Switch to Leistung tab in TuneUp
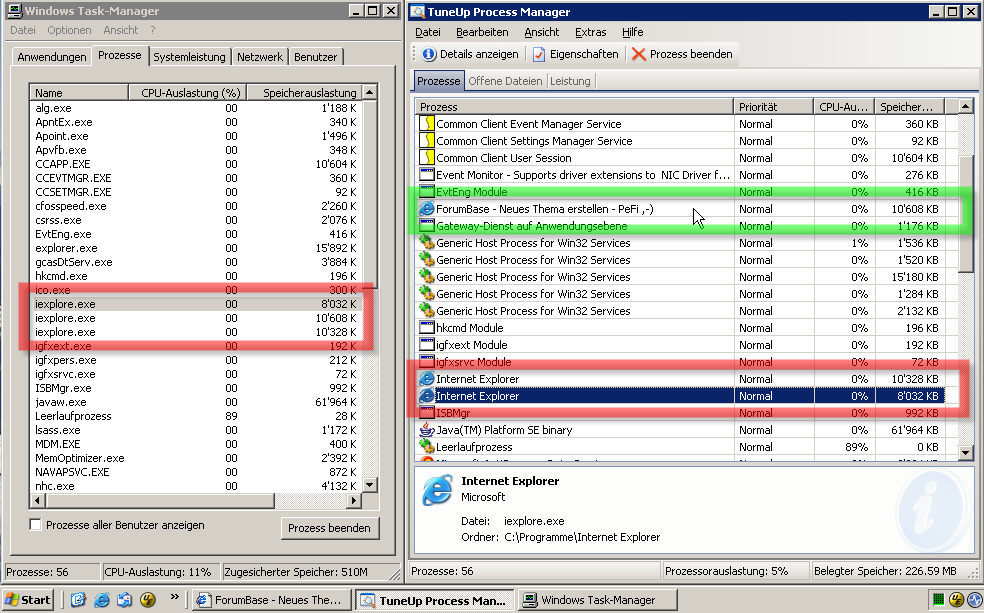Viewport: 984px width, 613px height. [570, 81]
